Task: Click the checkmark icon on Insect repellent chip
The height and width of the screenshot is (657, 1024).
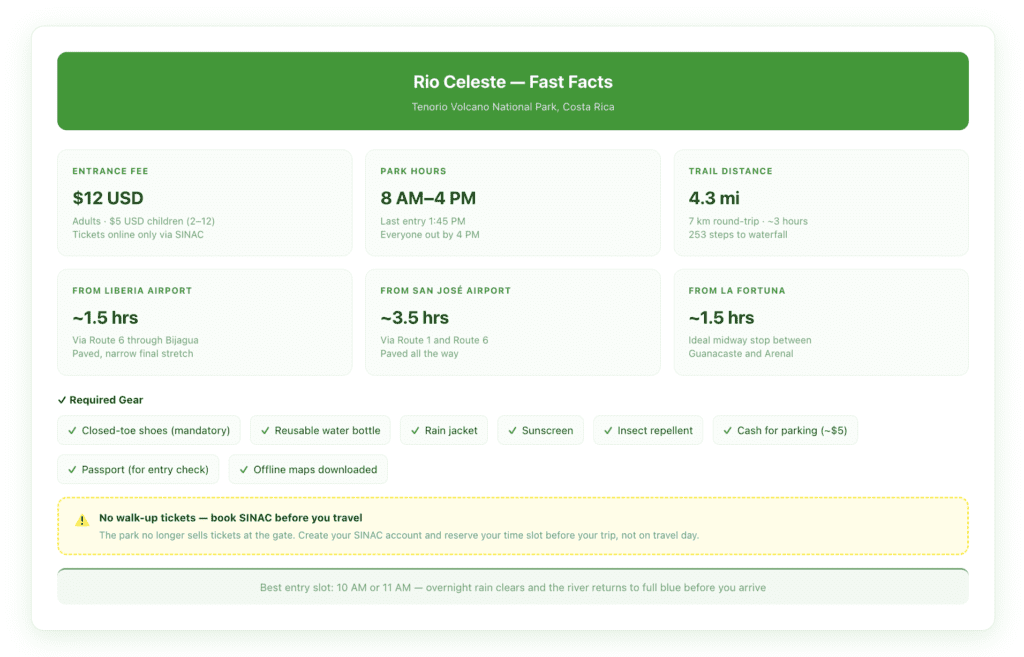Action: point(611,430)
